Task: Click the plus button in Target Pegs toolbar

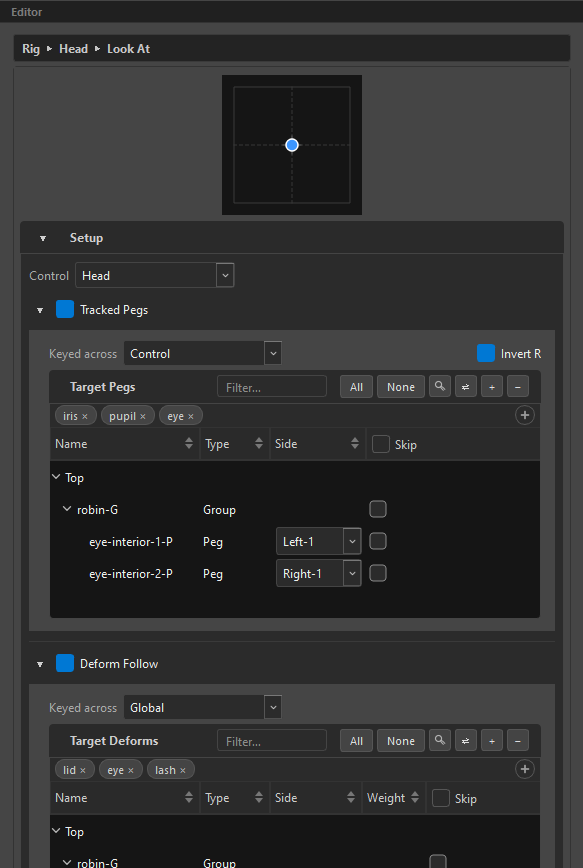Action: [x=492, y=386]
